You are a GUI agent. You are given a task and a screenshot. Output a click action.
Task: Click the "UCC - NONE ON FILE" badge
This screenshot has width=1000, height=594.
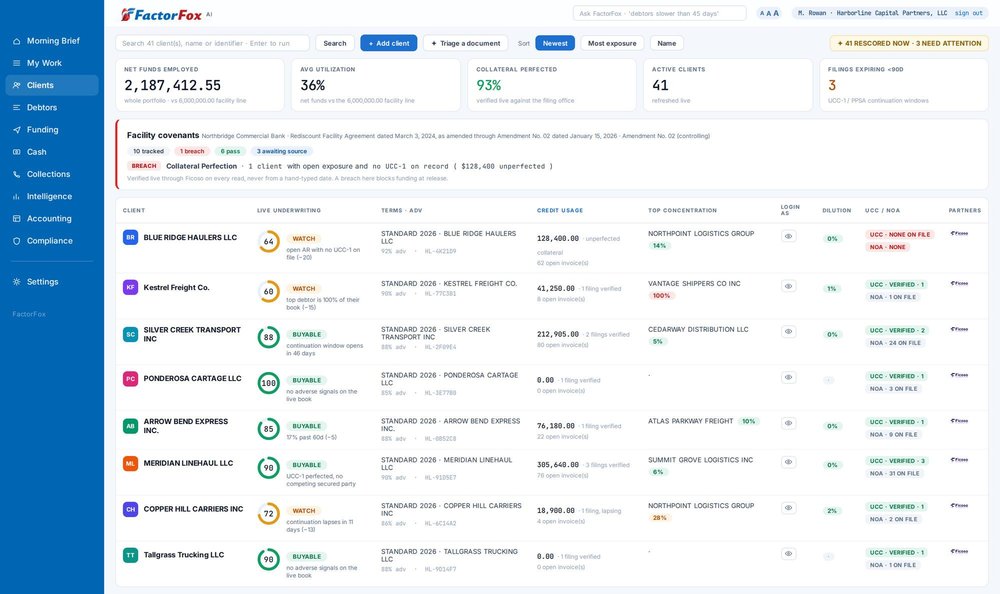900,235
